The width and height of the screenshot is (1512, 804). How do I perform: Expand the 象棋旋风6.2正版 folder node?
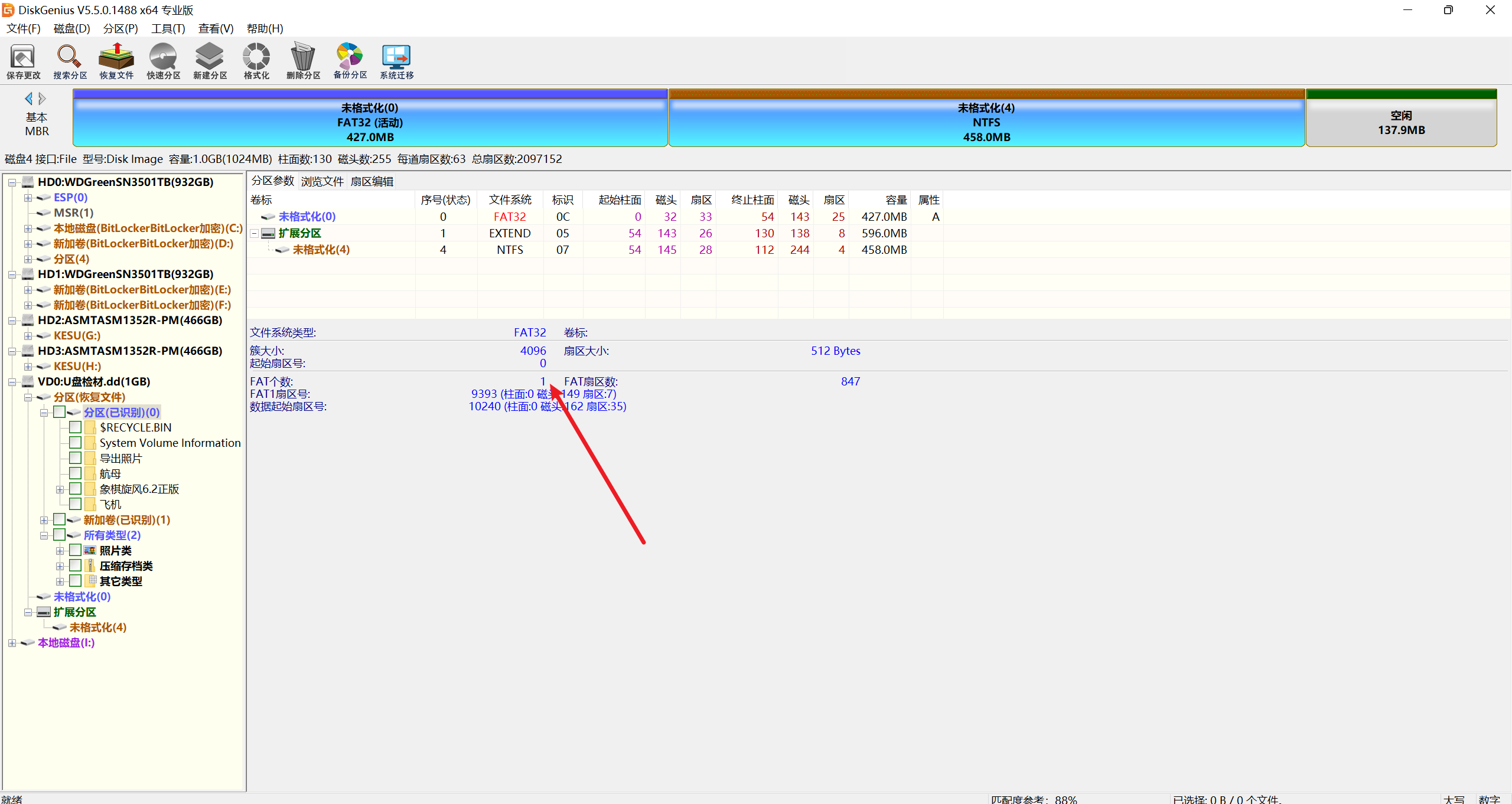(x=60, y=489)
